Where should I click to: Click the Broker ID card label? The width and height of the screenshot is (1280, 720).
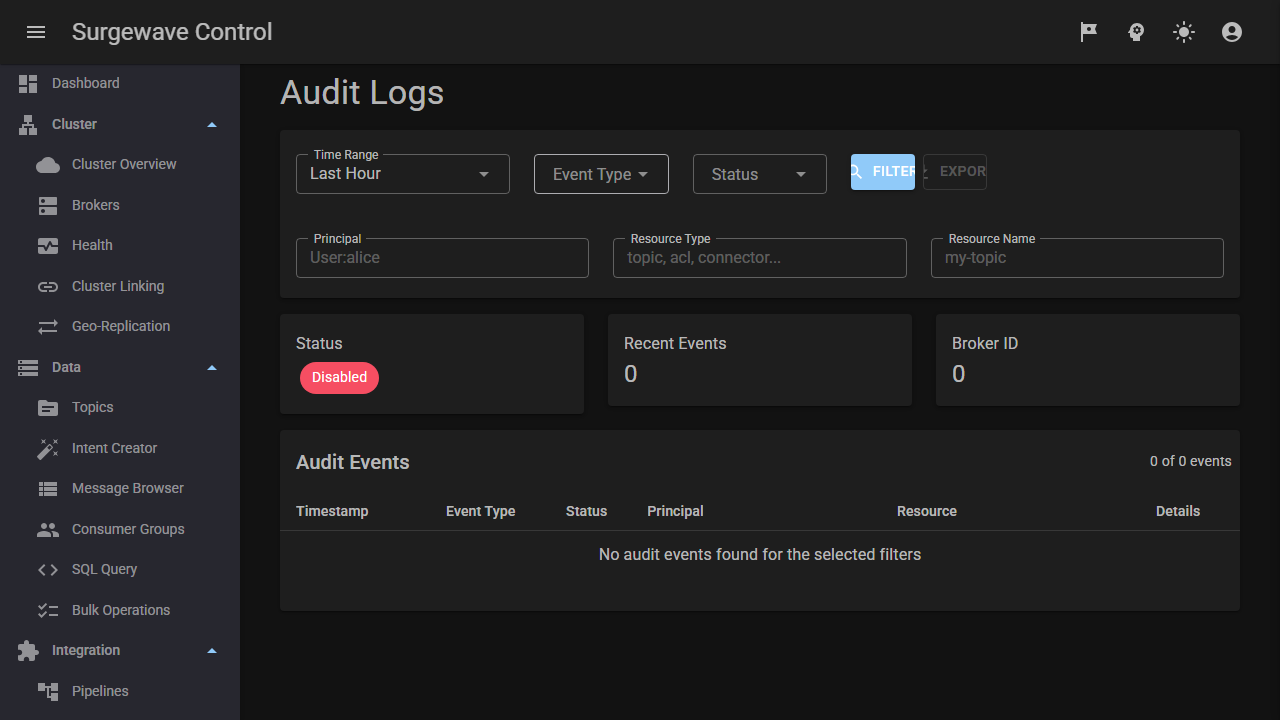[x=985, y=343]
